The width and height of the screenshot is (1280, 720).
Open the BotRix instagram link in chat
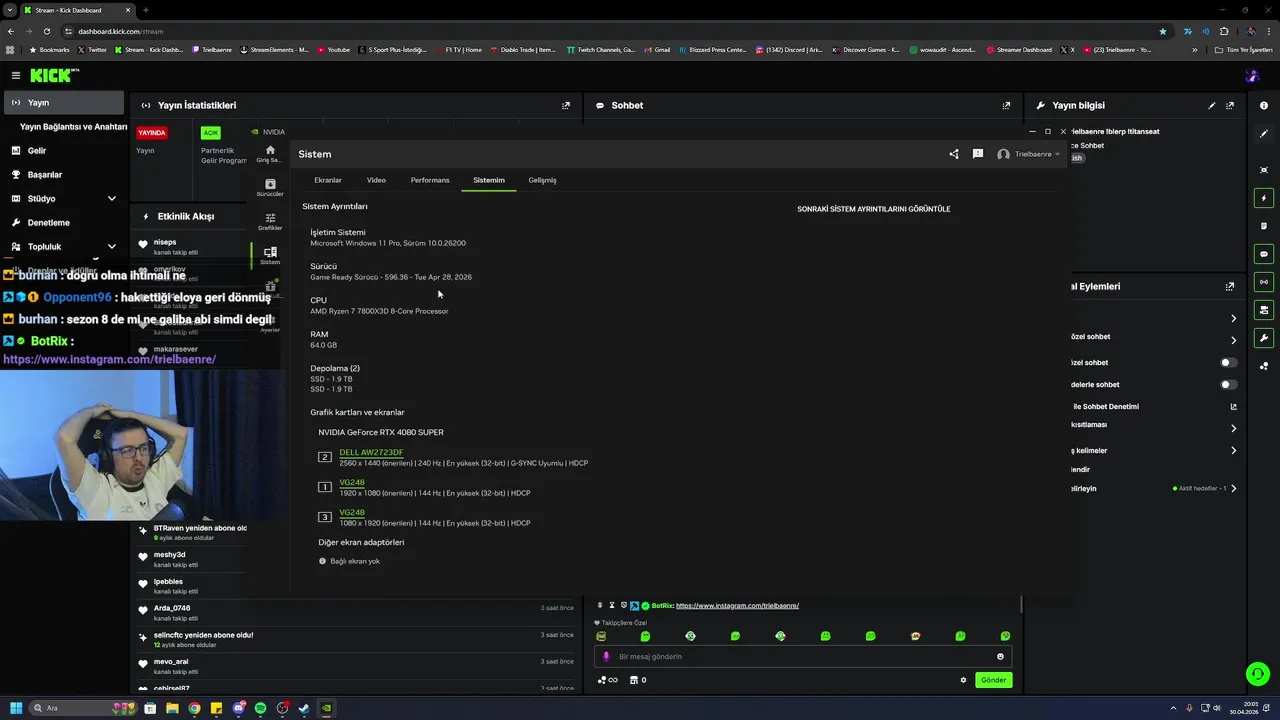click(x=737, y=605)
